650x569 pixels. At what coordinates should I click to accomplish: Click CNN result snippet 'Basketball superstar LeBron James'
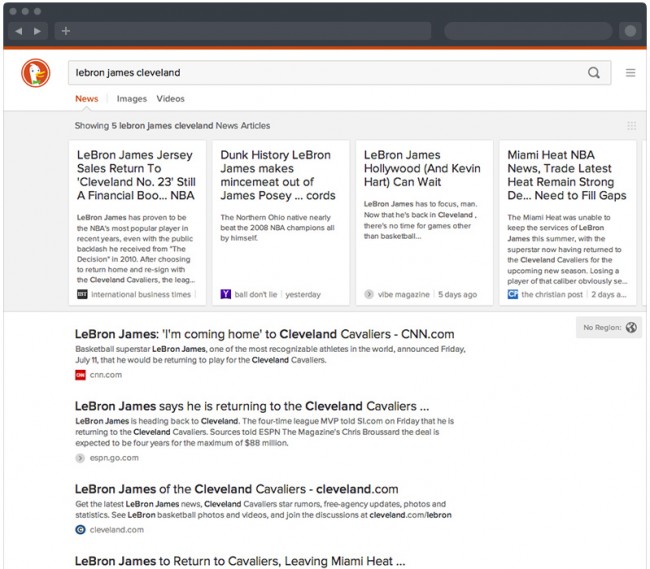point(270,354)
